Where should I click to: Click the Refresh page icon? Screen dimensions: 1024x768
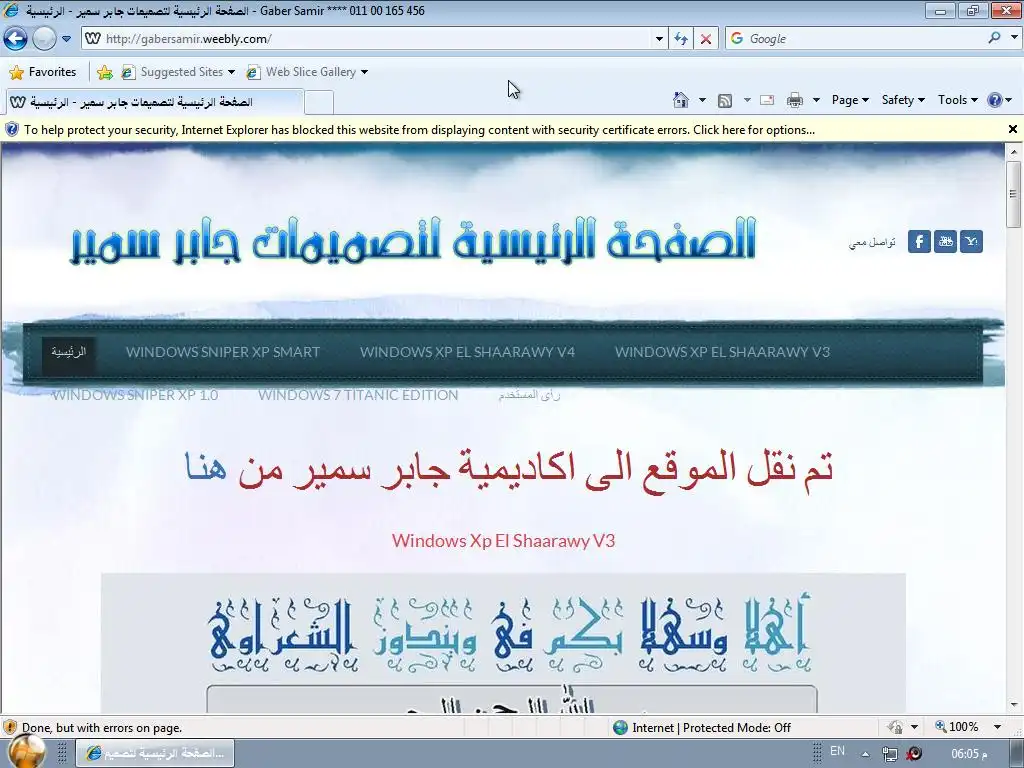point(681,39)
